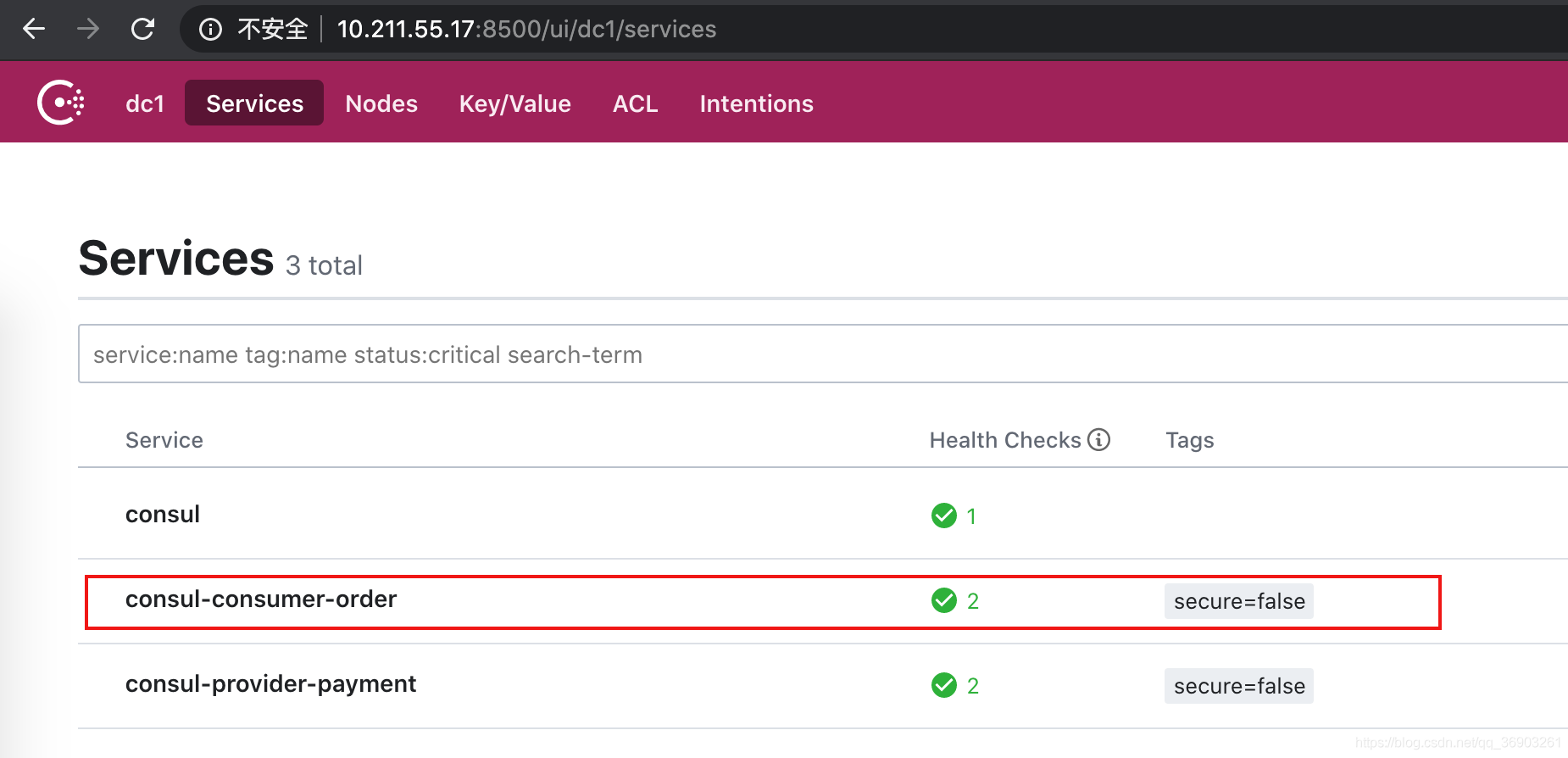Image resolution: width=1568 pixels, height=758 pixels.
Task: Click the browser forward arrow
Action: [88, 29]
